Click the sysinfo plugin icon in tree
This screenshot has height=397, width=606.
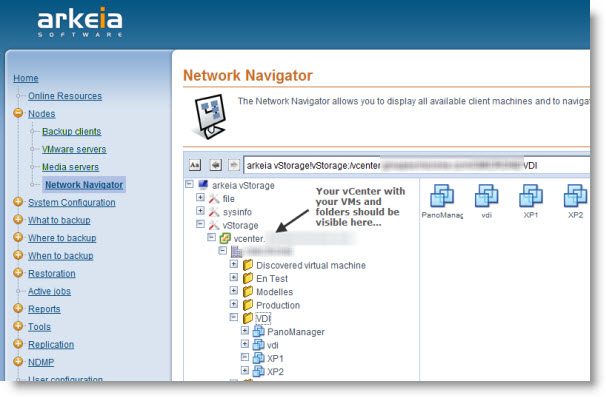tap(214, 212)
